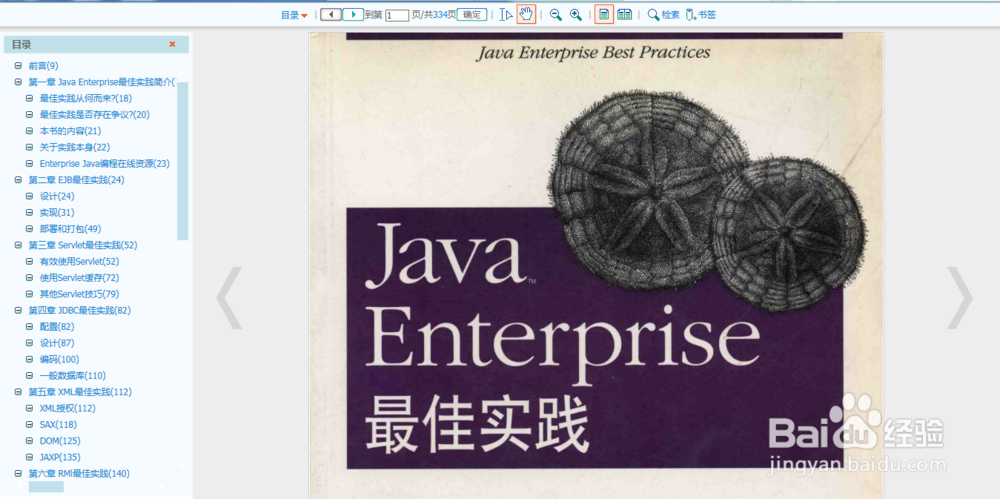Open the 检索 search tool
Image resolution: width=1000 pixels, height=499 pixels.
pos(663,15)
